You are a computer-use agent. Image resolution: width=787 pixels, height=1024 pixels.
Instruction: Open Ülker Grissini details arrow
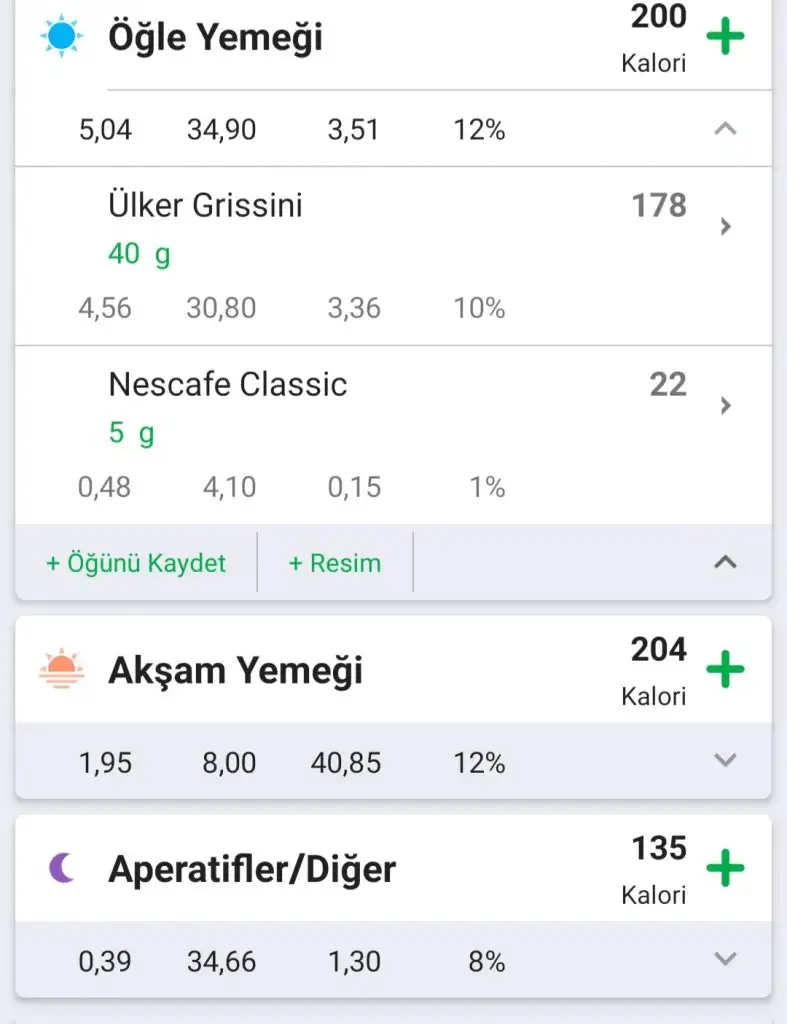(x=726, y=227)
